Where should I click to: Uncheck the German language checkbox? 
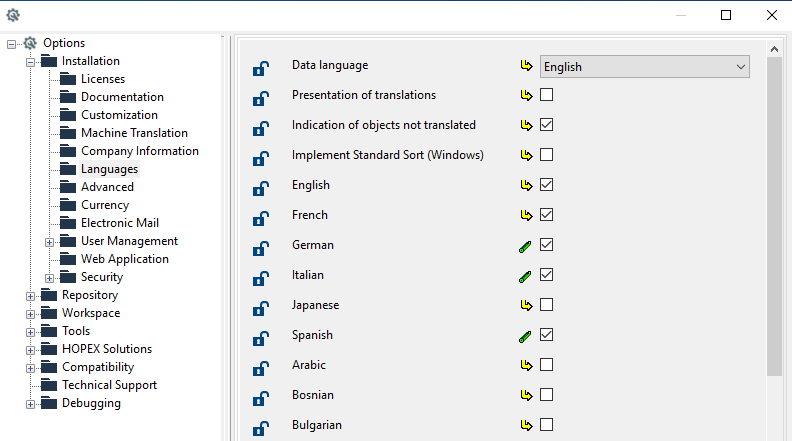pyautogui.click(x=547, y=244)
